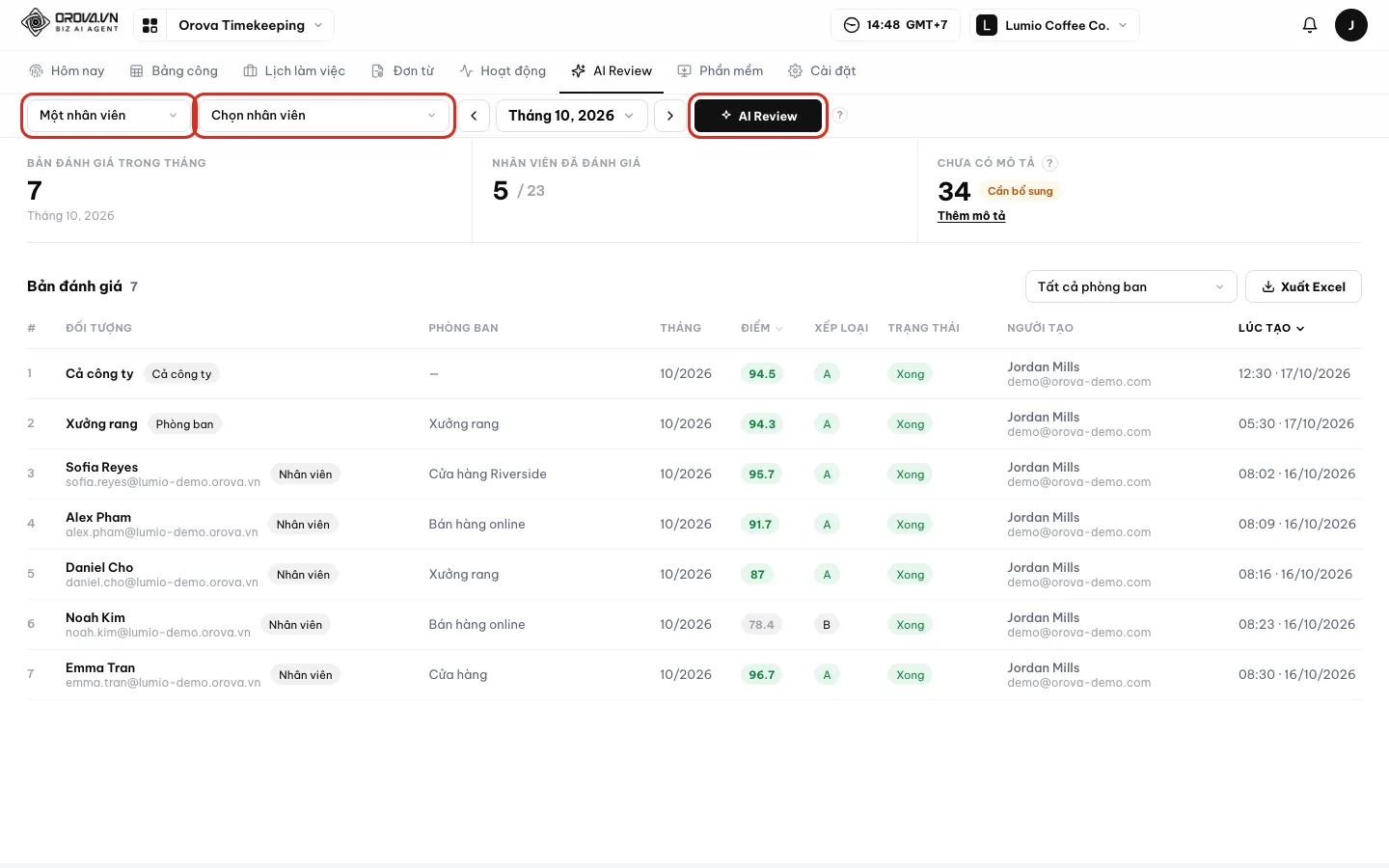Open the user avatar J menu

(x=1350, y=25)
